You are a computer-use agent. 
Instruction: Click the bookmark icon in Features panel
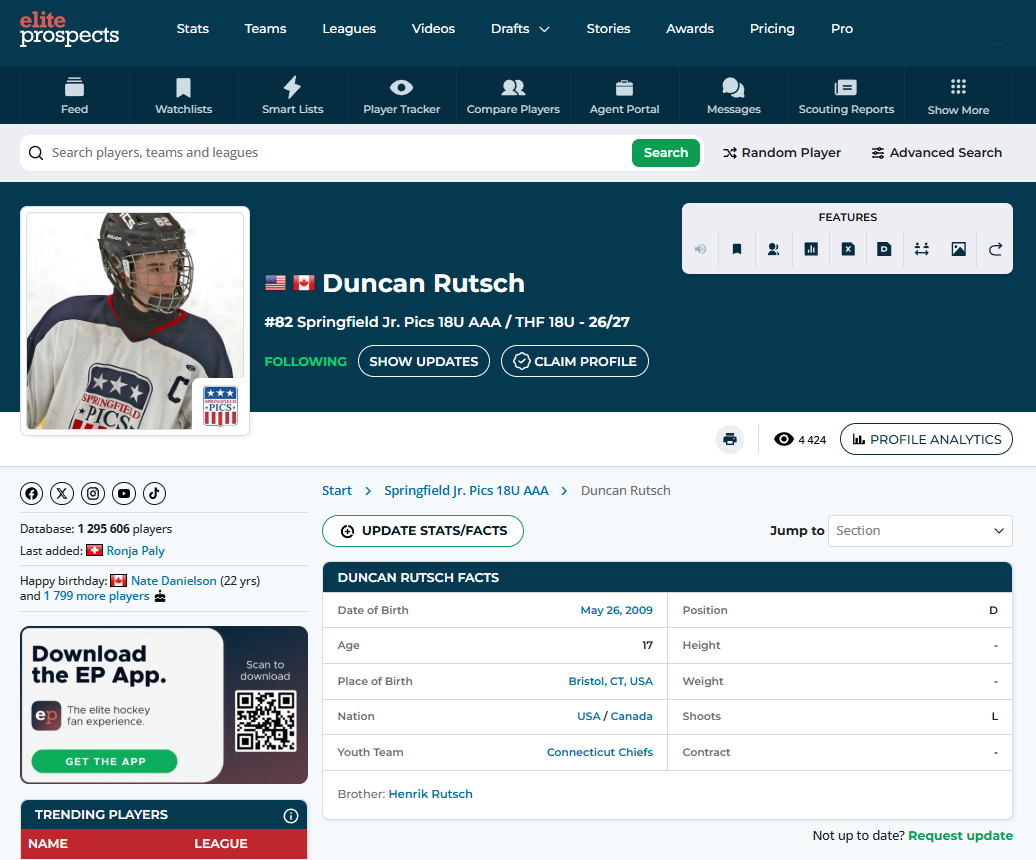tap(737, 249)
